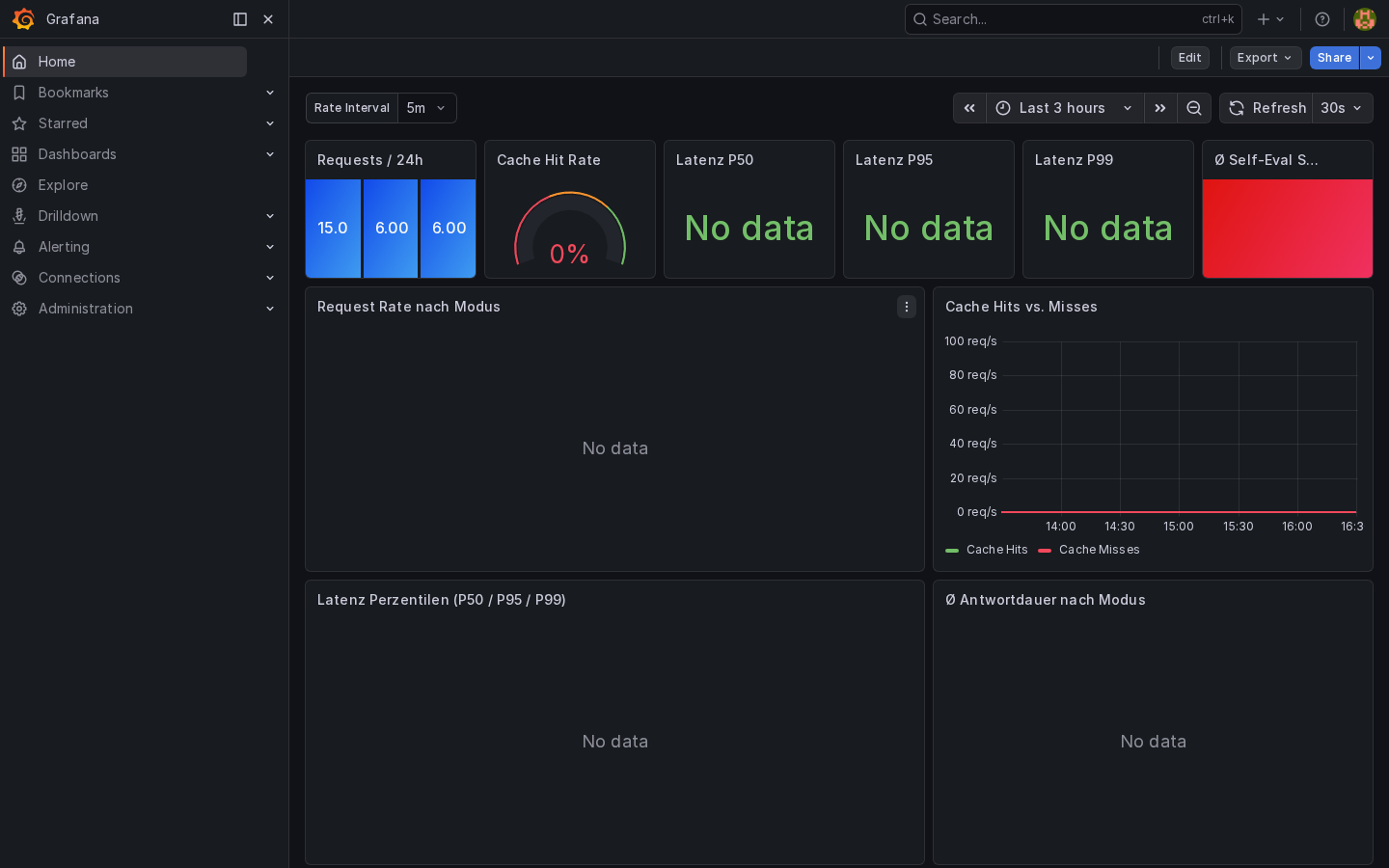Screen dimensions: 1389x868
Task: Expand the Dashboards section chevron
Action: [x=270, y=154]
